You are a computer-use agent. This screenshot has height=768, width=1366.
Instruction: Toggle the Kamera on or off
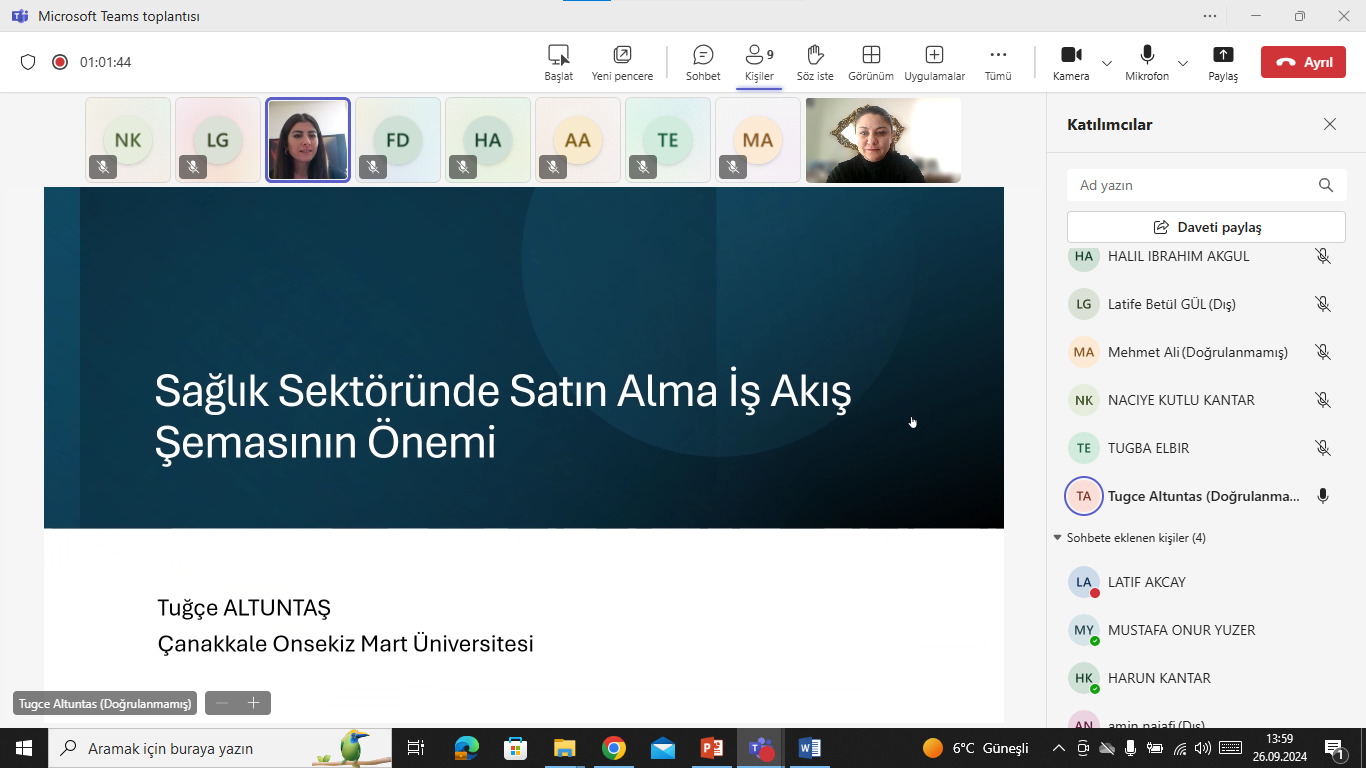[x=1071, y=62]
